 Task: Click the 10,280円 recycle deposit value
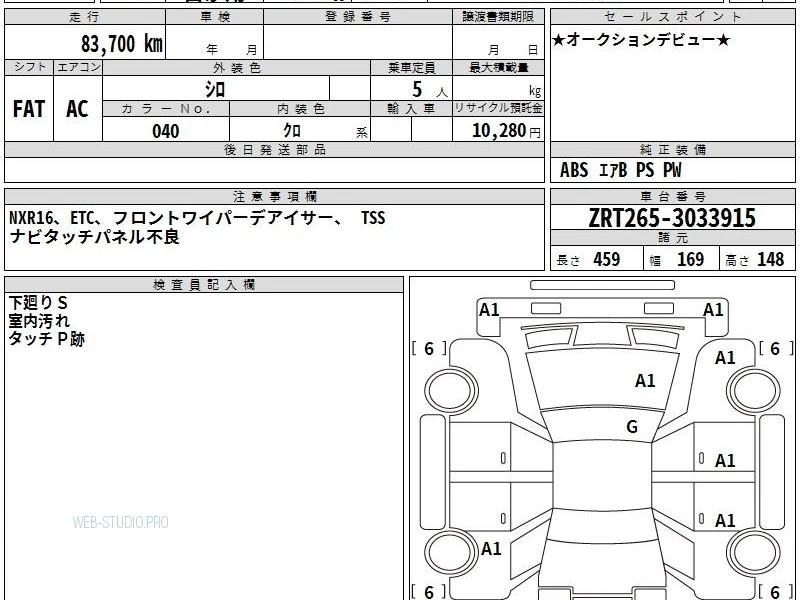pyautogui.click(x=506, y=131)
